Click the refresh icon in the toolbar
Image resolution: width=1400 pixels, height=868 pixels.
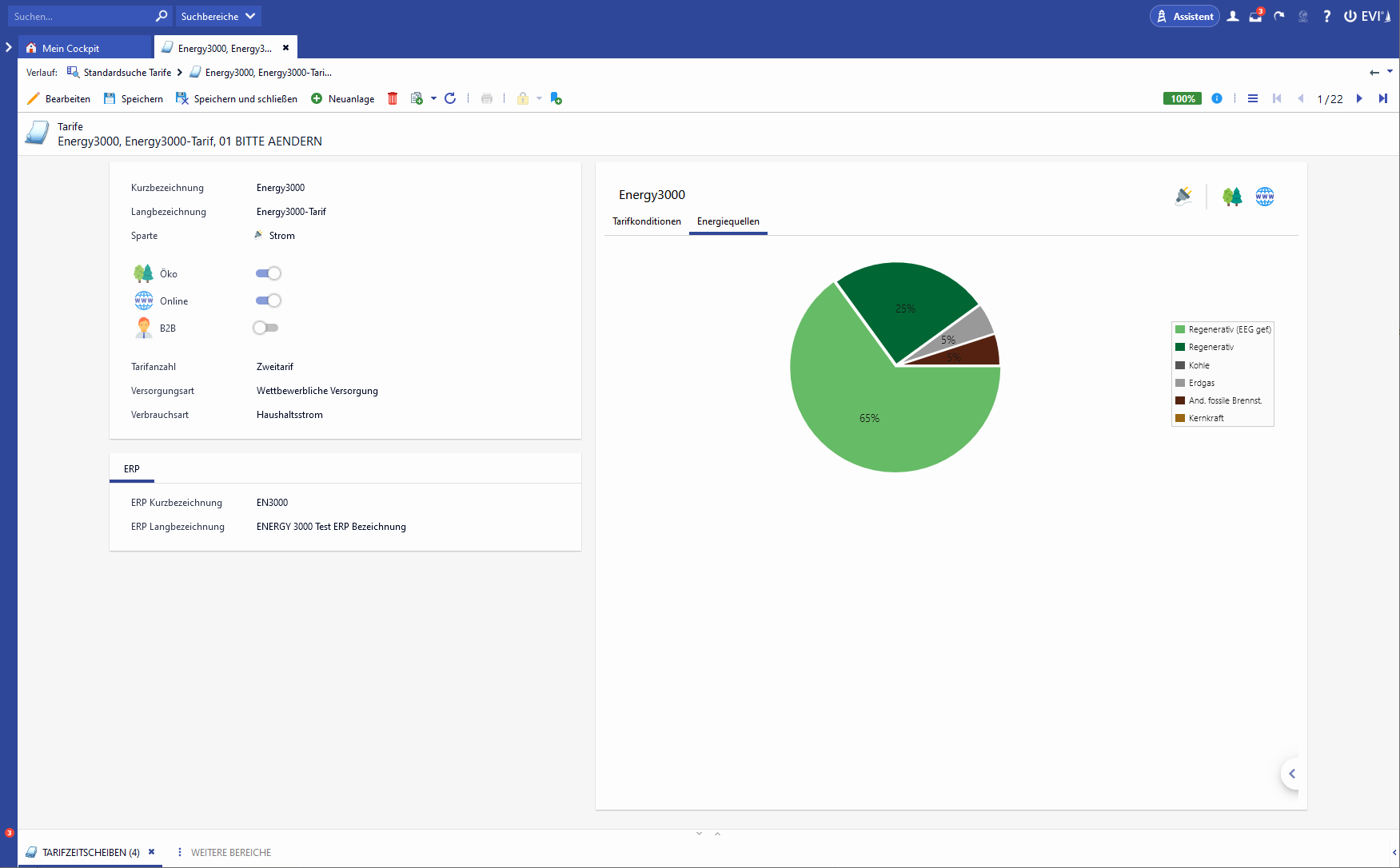click(450, 98)
